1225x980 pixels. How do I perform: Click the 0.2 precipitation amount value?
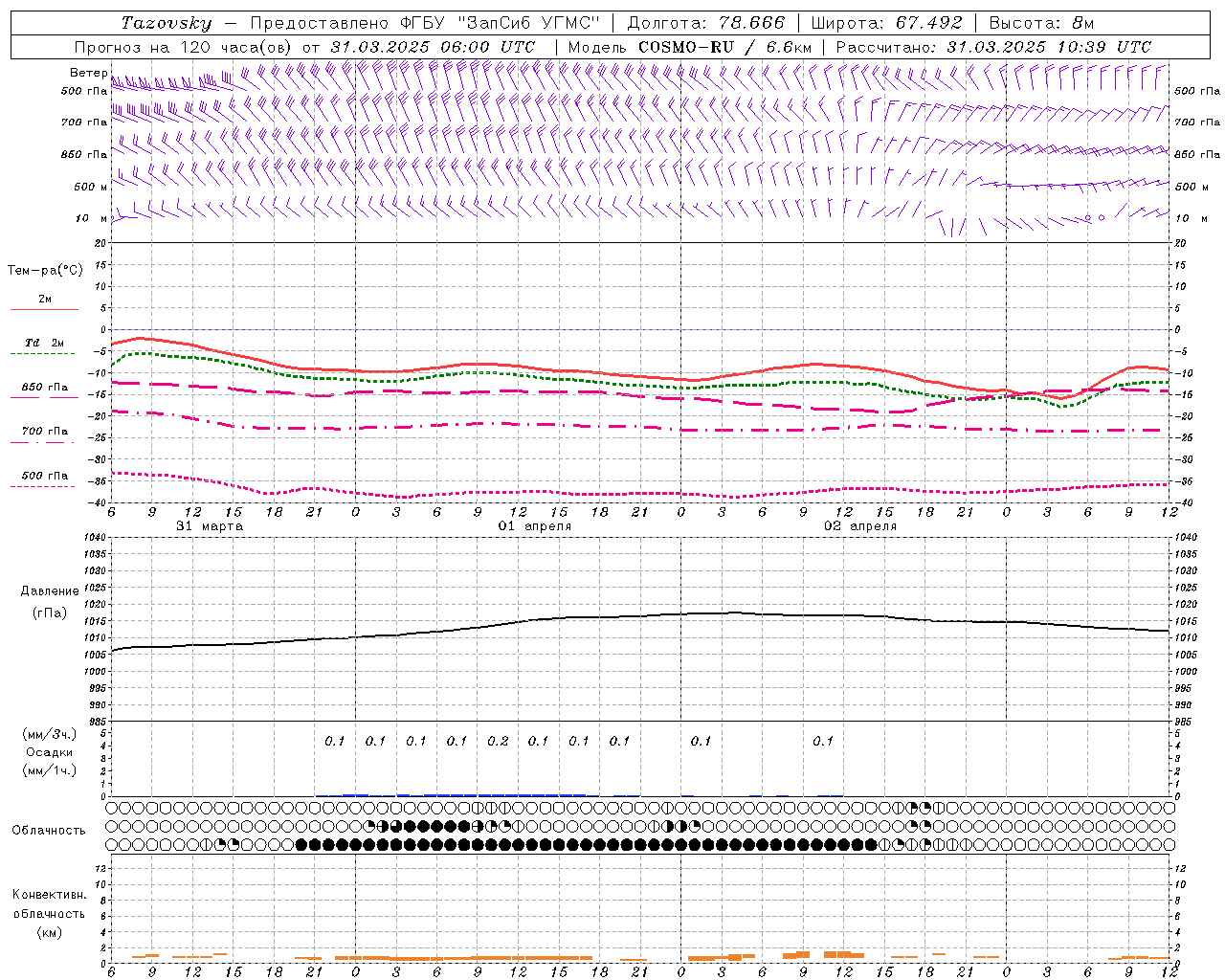498,741
